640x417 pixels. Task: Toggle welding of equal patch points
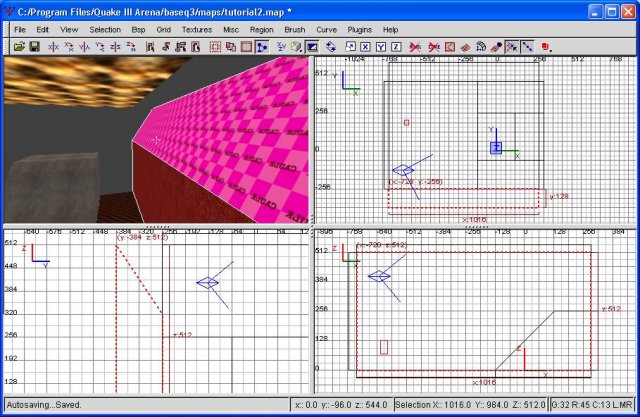[512, 47]
